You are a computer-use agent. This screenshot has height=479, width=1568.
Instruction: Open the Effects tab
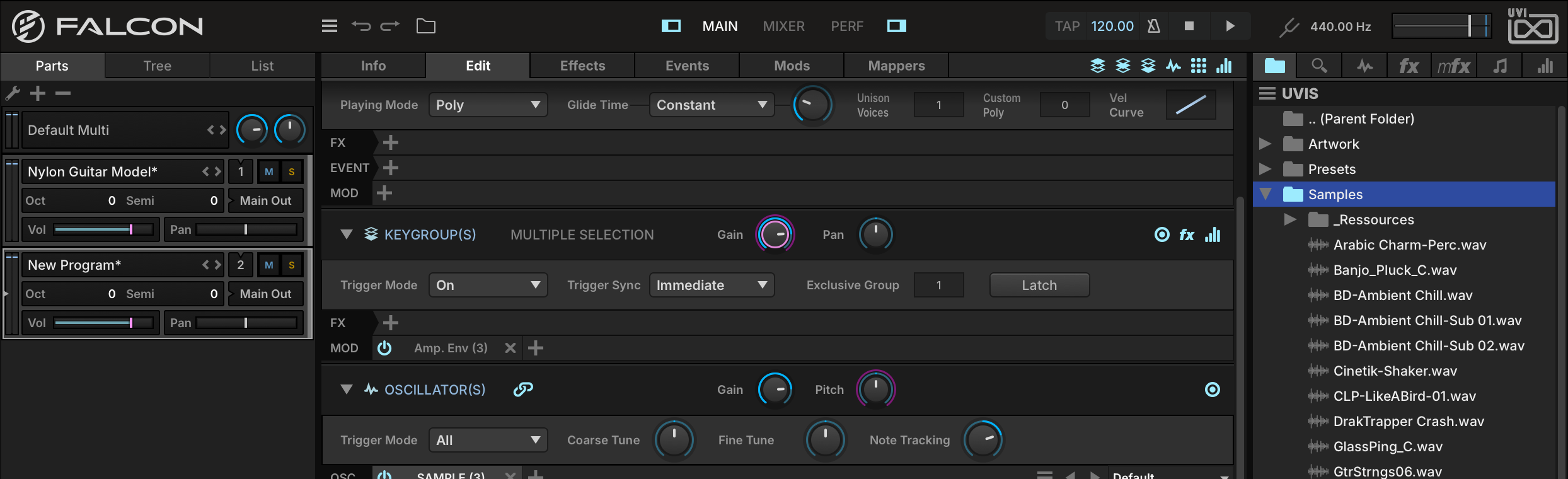click(x=582, y=66)
